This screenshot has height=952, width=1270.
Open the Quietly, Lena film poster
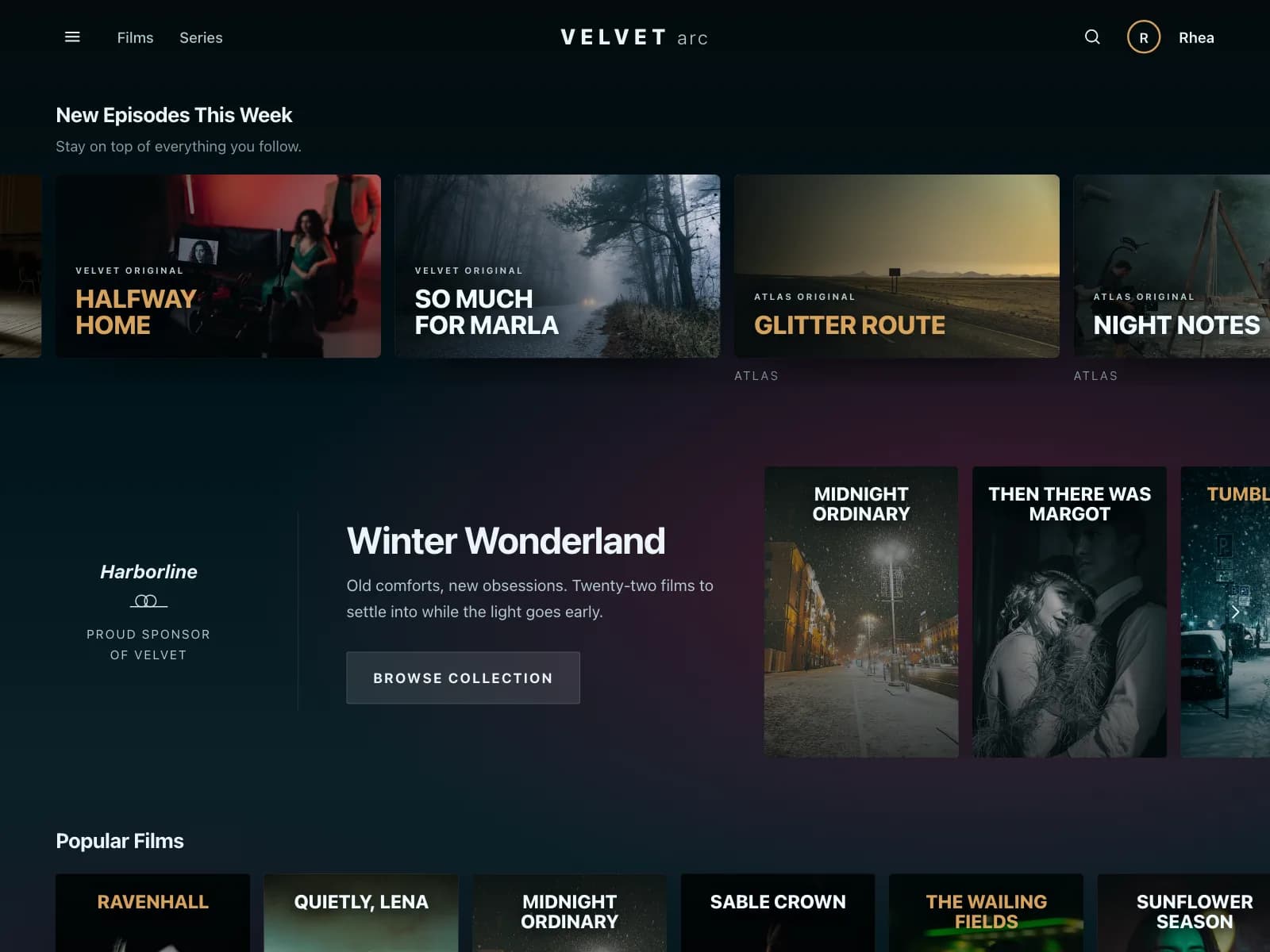(x=361, y=913)
